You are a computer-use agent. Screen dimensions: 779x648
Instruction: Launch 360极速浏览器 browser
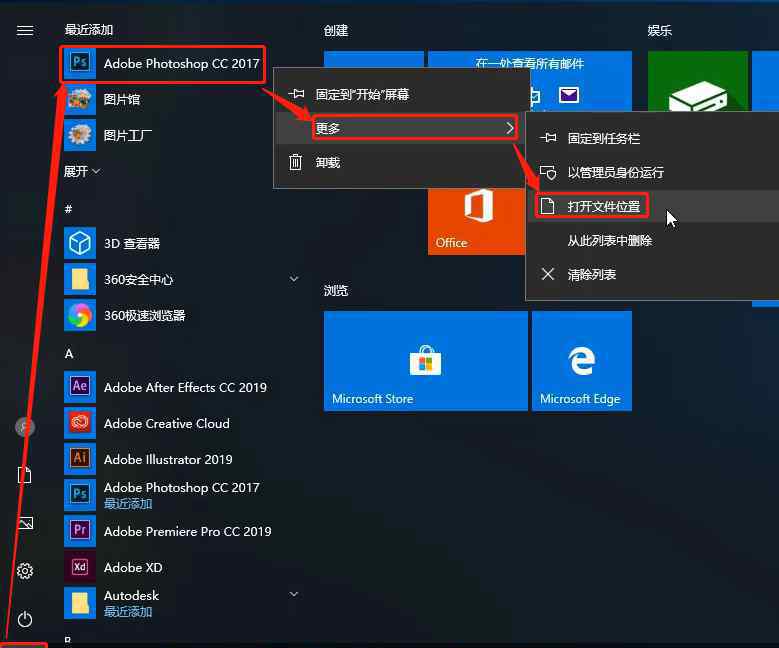click(144, 315)
